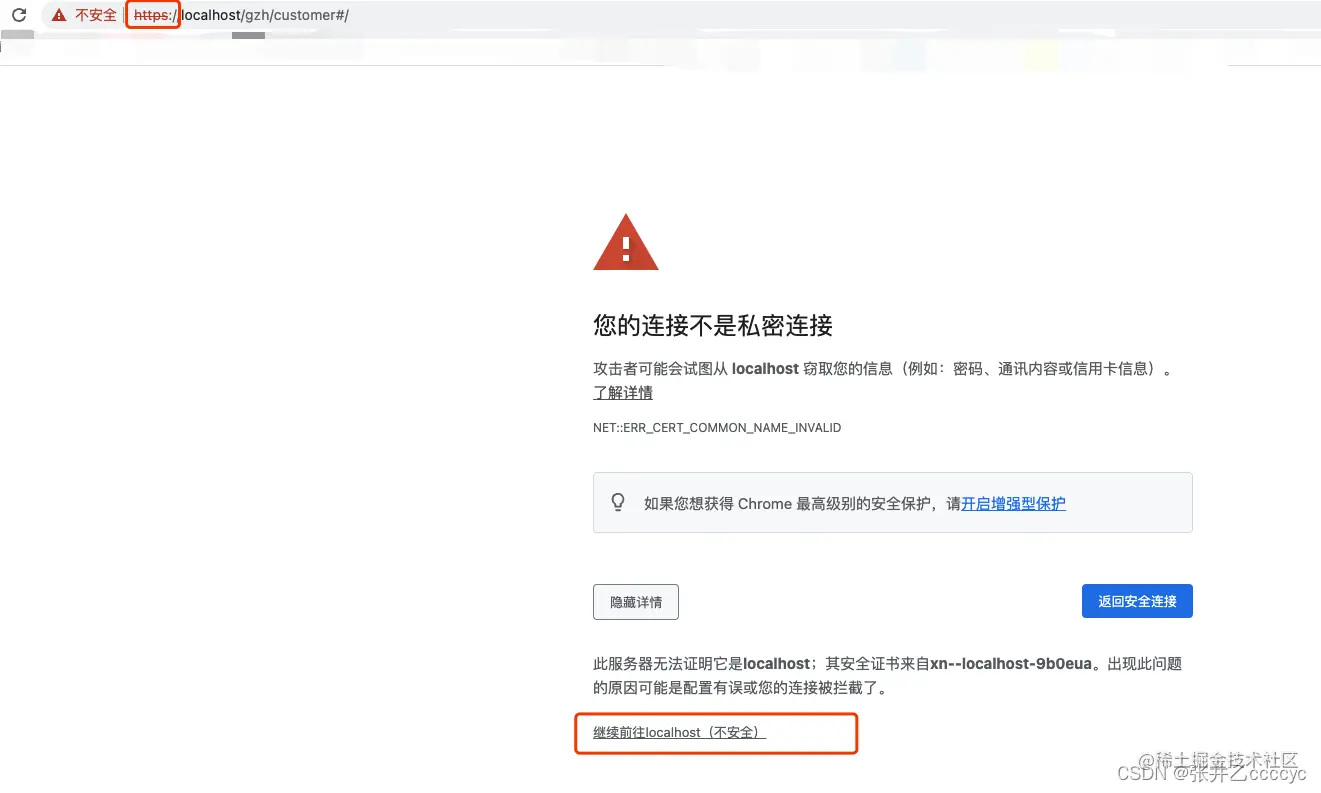Select the NET::ERR_CERT_COMMON_NAME_INVALID error code

pos(716,427)
